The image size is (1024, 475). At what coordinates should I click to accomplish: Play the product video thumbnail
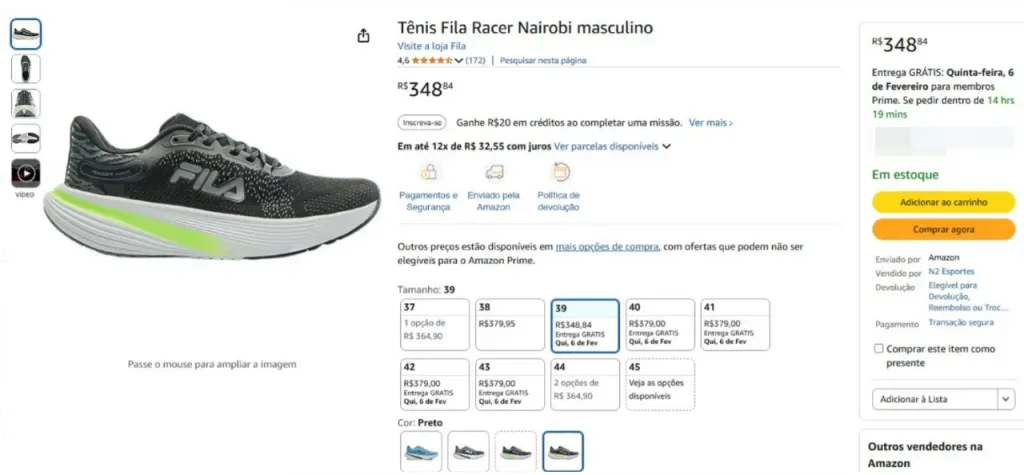point(25,173)
